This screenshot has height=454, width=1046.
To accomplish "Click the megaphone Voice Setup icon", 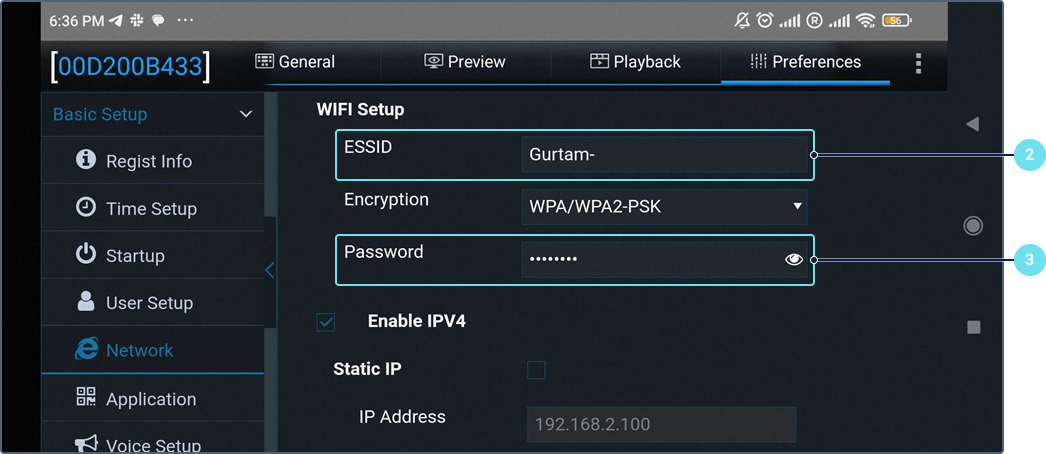I will pos(86,444).
